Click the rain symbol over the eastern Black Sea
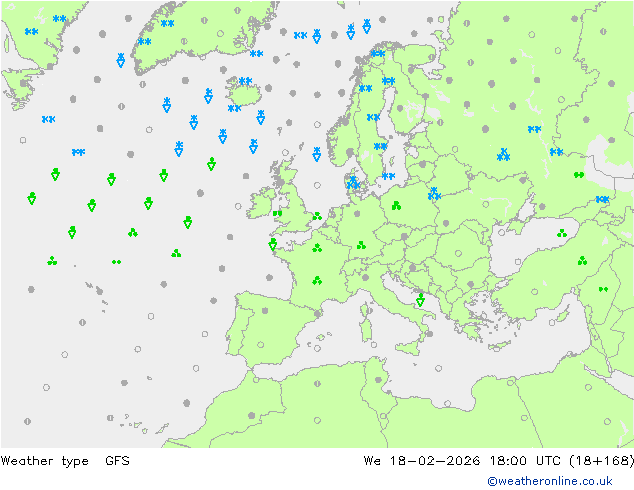 tap(562, 233)
